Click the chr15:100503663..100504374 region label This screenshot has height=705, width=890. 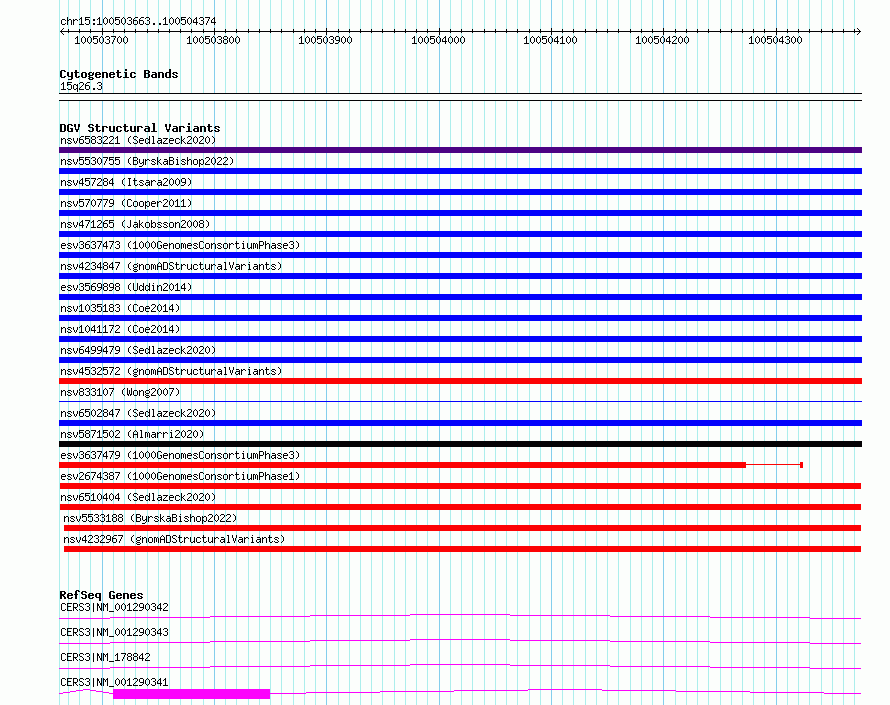[138, 21]
